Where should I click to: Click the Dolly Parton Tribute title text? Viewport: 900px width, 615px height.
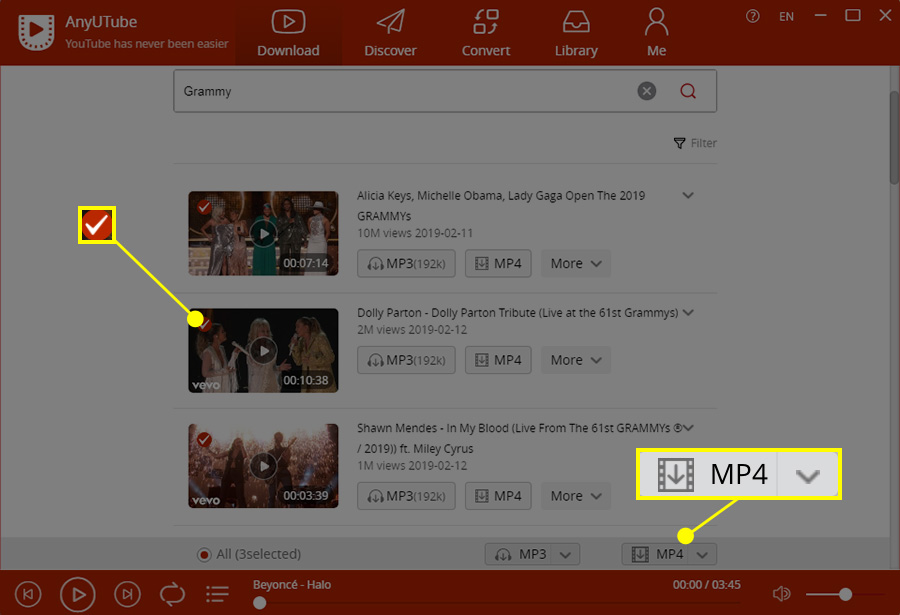(x=518, y=313)
